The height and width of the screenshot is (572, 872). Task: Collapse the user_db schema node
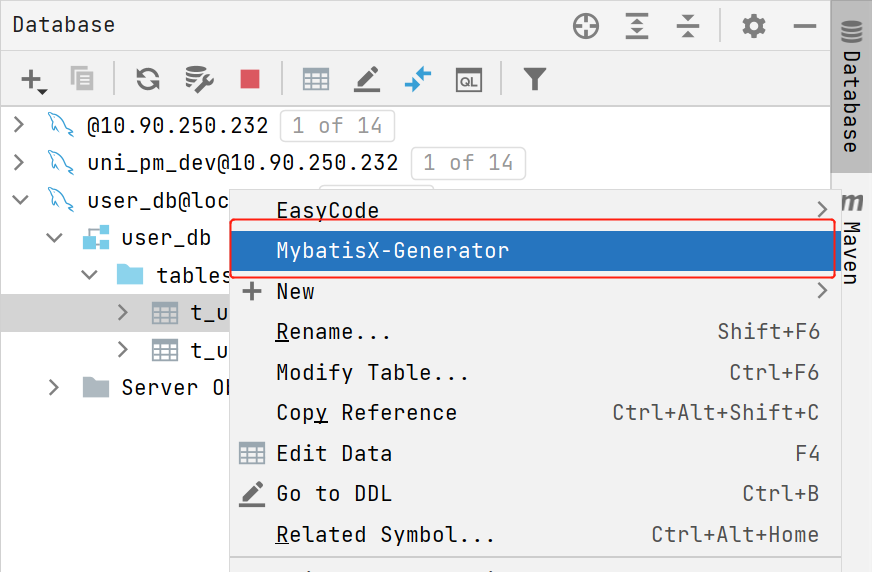coord(54,238)
